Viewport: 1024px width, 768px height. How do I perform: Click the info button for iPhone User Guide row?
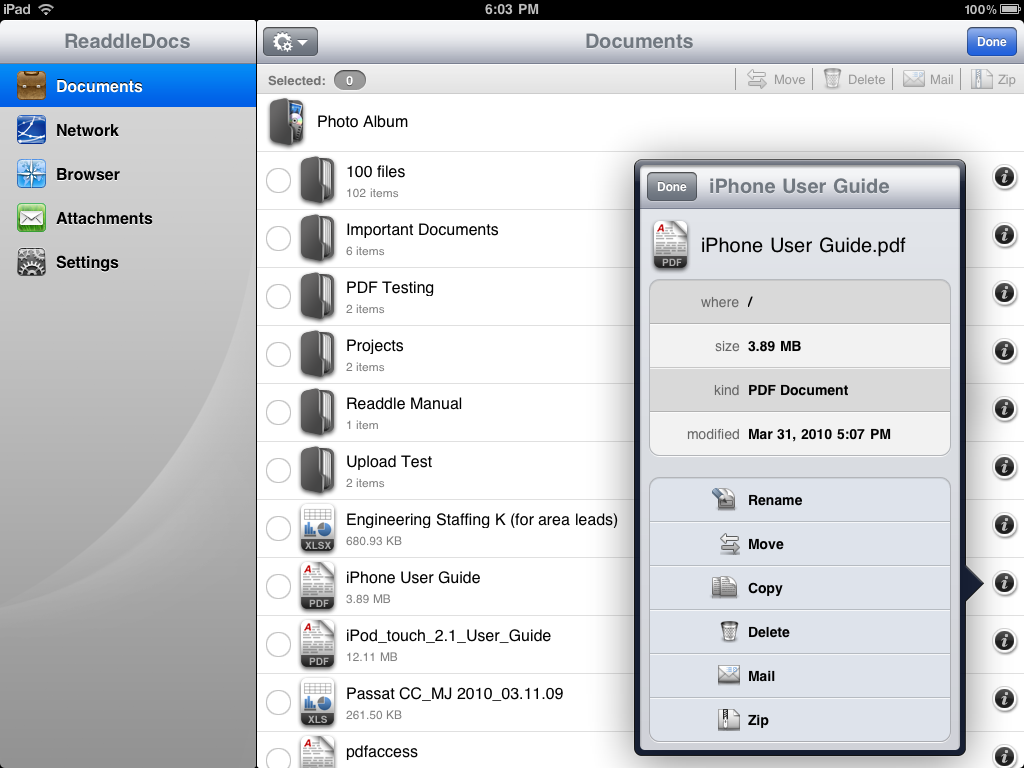tap(1004, 583)
